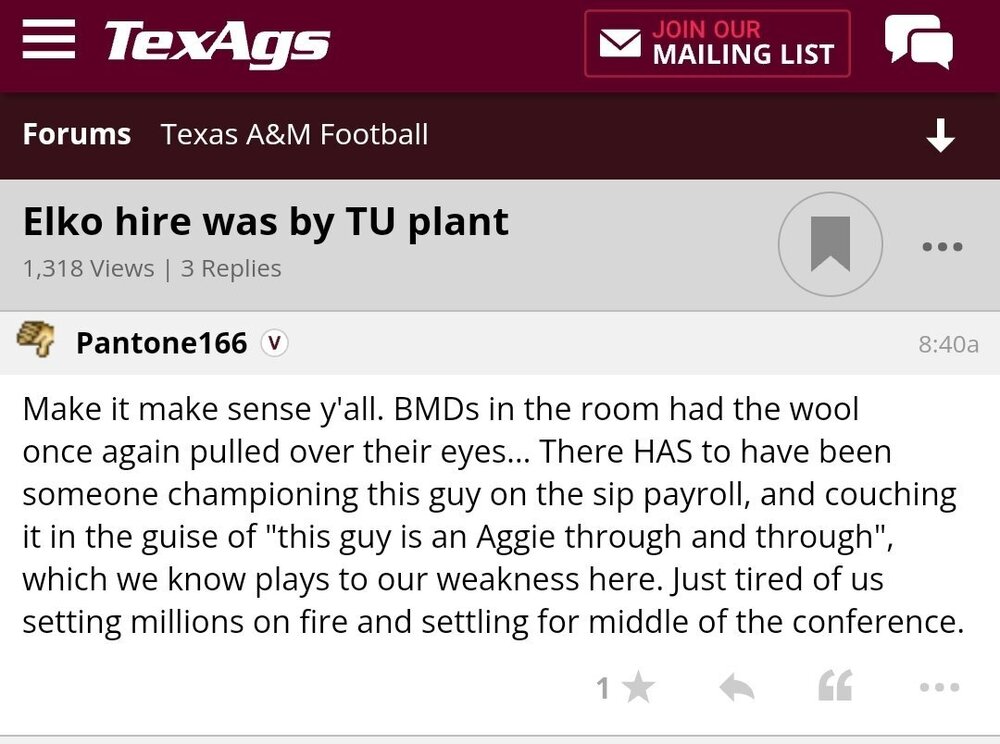Click the thread title 'Elko hire was by TU plant'

[266, 222]
